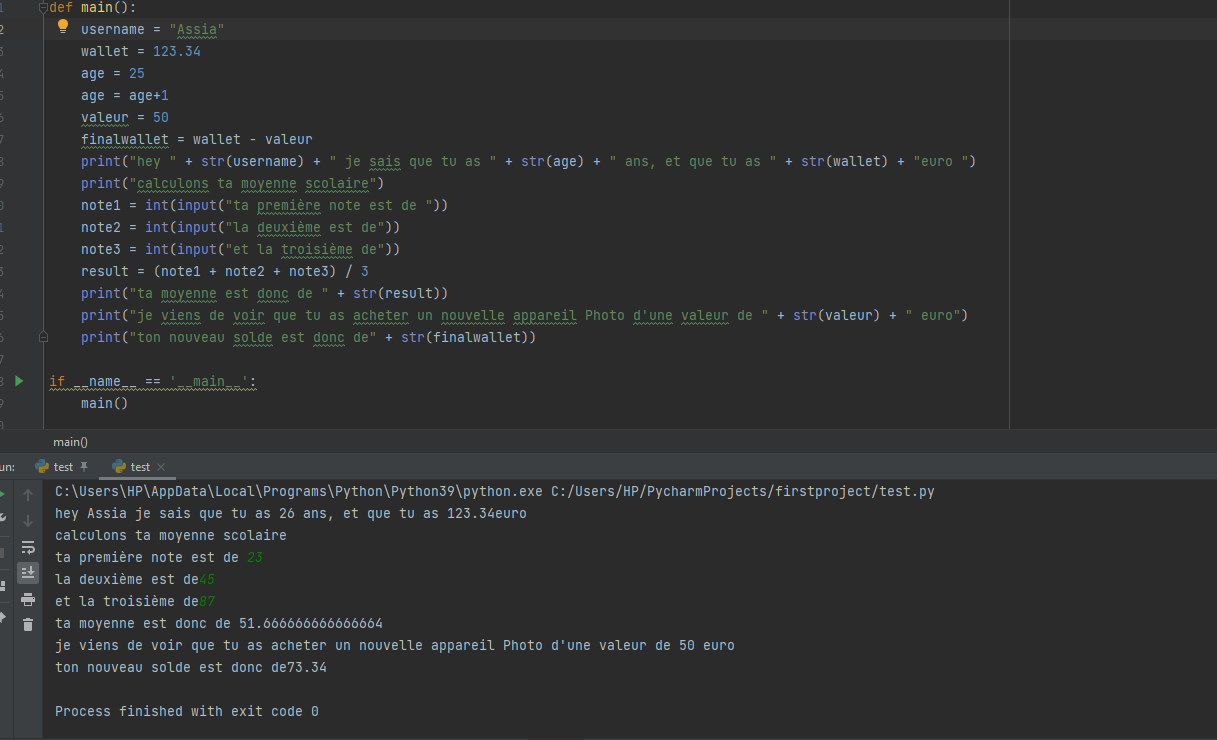The width and height of the screenshot is (1217, 740).
Task: Print the console output
Action: pos(28,600)
